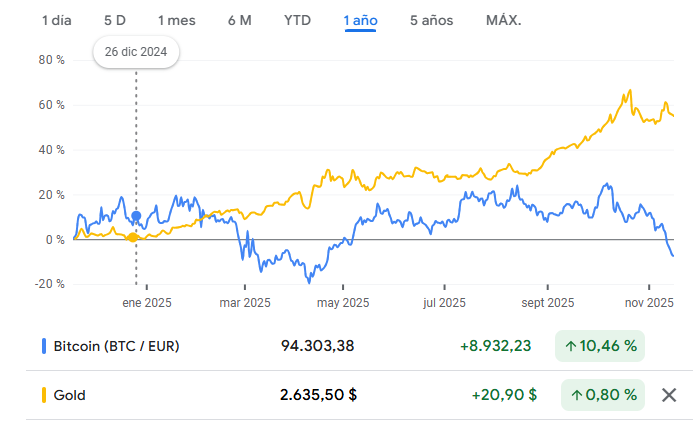Image resolution: width=698 pixels, height=425 pixels.
Task: Click the blue Bitcoin data point on chart
Action: [x=136, y=216]
